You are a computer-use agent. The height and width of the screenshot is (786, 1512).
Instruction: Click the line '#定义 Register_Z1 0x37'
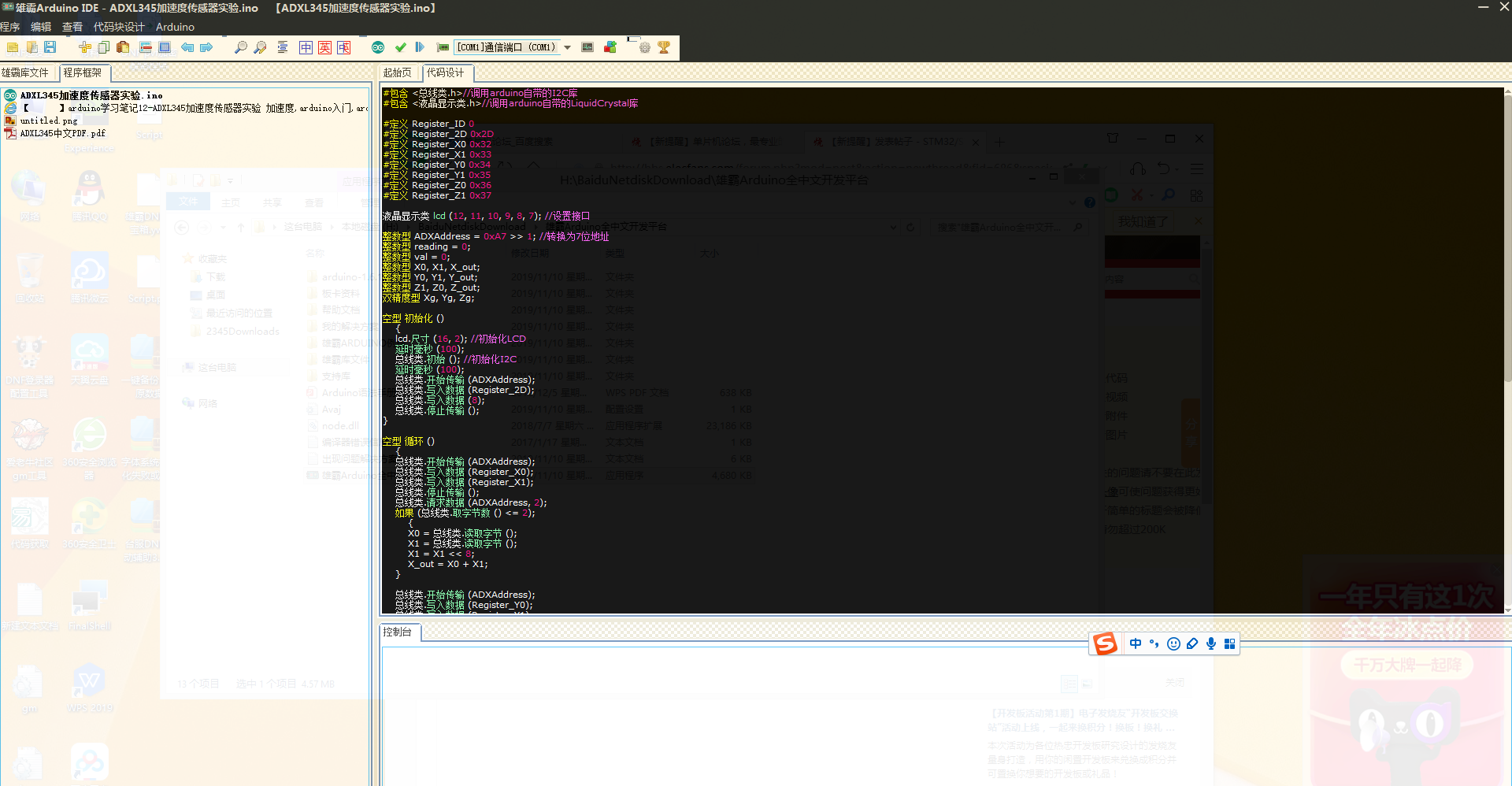coord(437,195)
